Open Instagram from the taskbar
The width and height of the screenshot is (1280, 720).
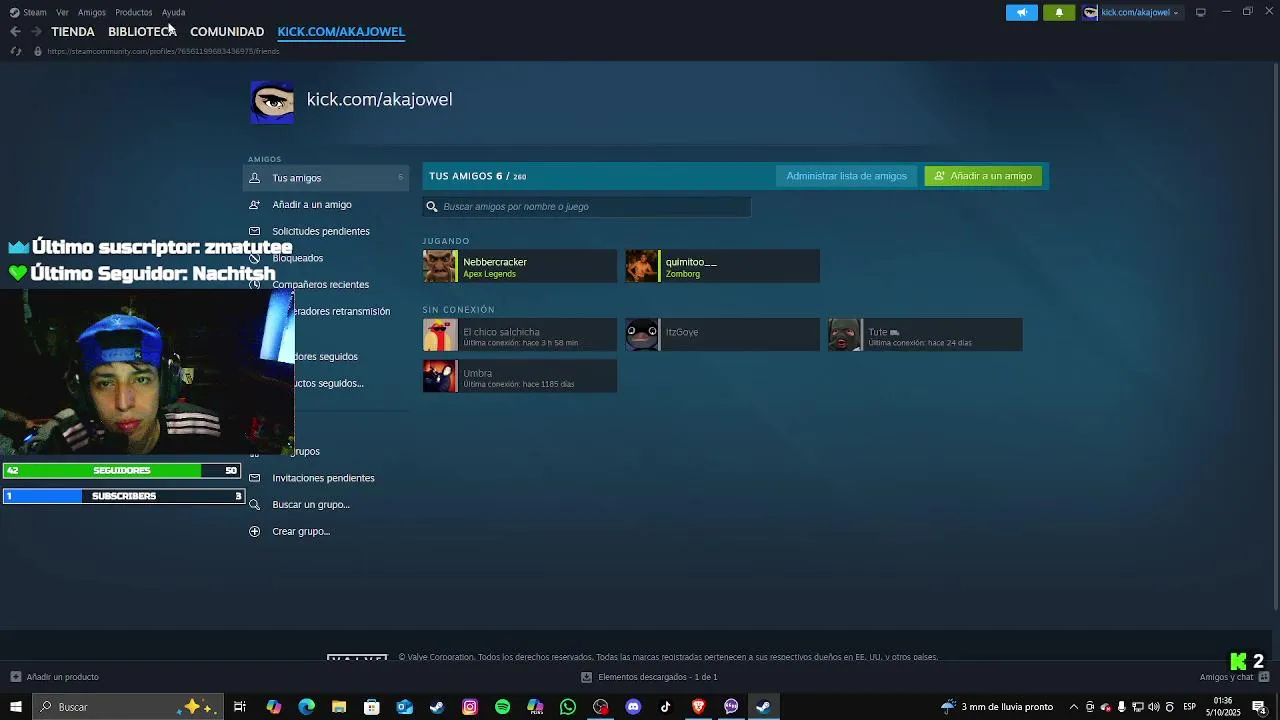click(x=470, y=707)
